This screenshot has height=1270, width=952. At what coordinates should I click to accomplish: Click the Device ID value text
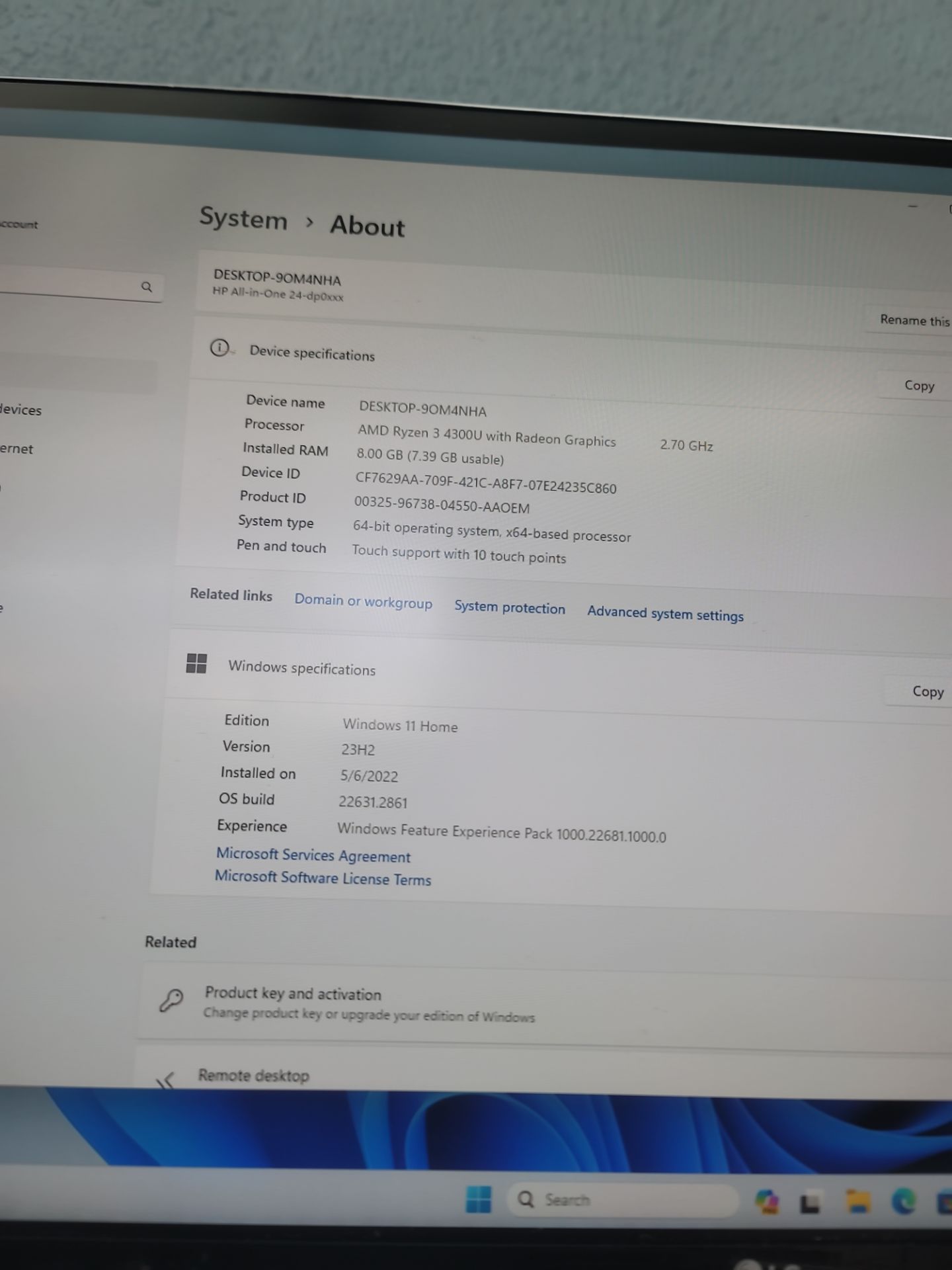click(x=486, y=483)
